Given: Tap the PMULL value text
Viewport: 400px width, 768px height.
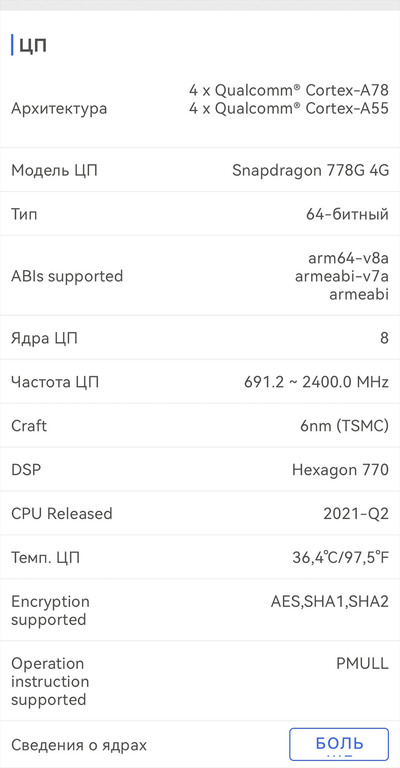Looking at the screenshot, I should click(x=362, y=664).
